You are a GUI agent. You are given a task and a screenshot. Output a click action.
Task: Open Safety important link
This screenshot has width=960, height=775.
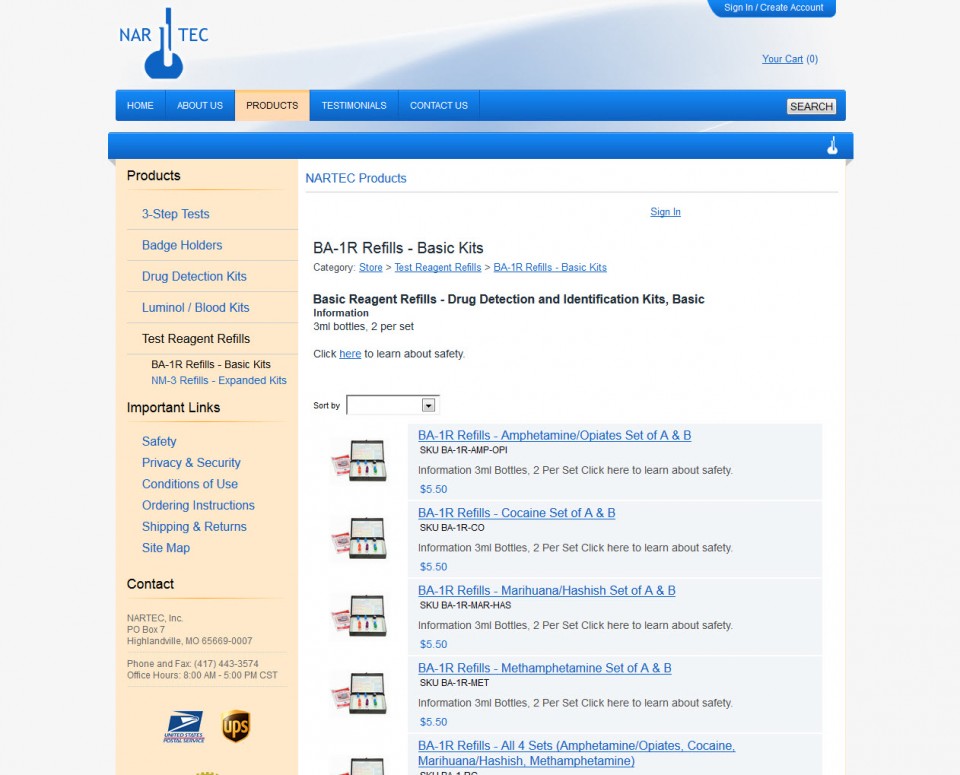point(159,441)
